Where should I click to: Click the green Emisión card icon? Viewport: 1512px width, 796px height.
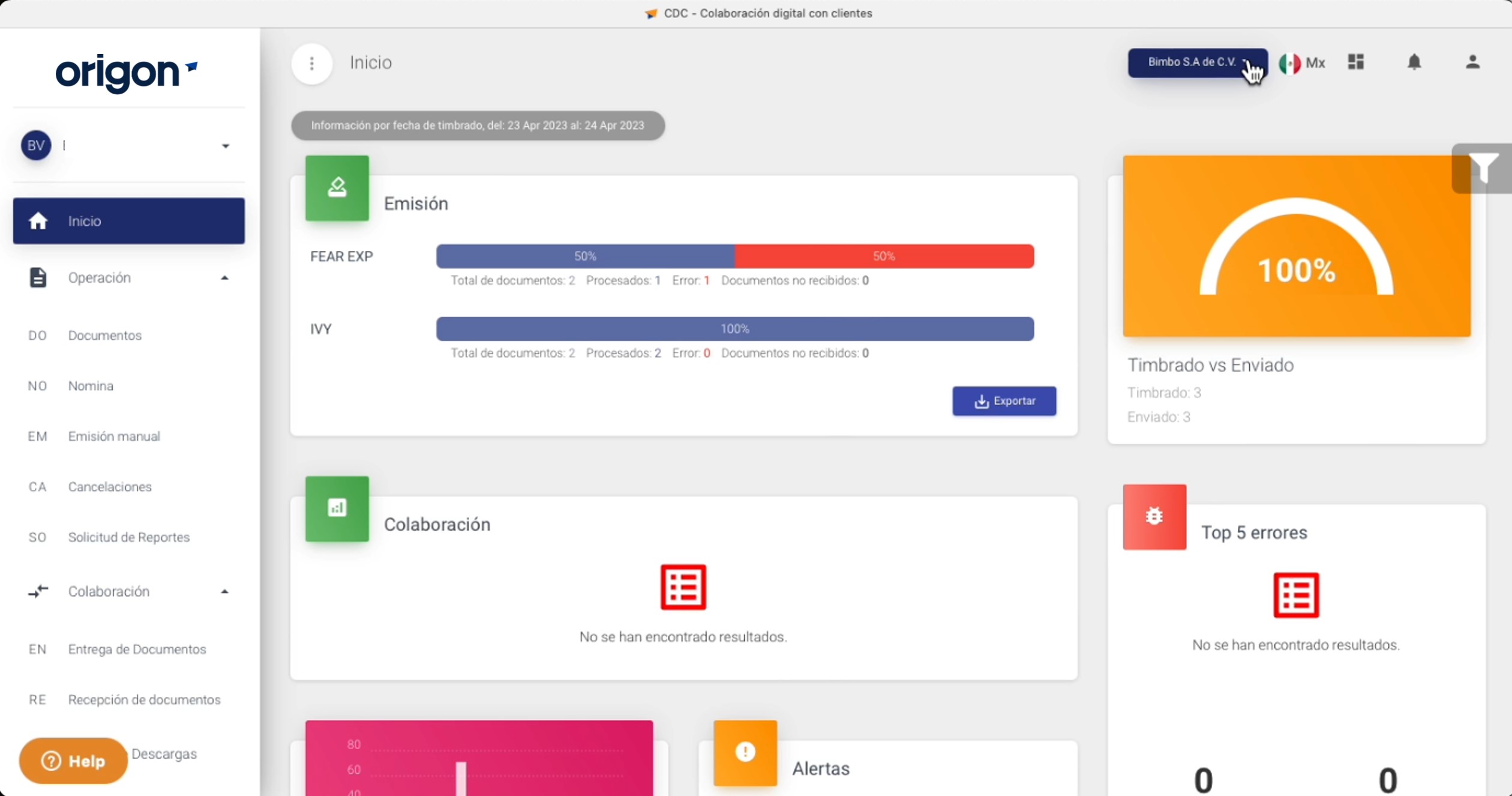[337, 188]
